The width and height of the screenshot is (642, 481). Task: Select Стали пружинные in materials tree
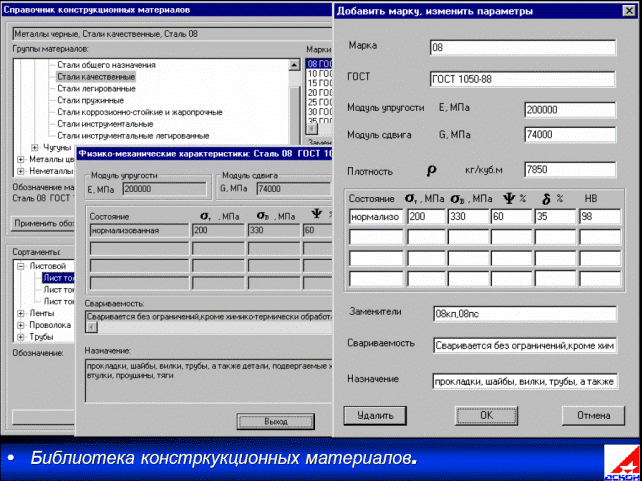[90, 100]
